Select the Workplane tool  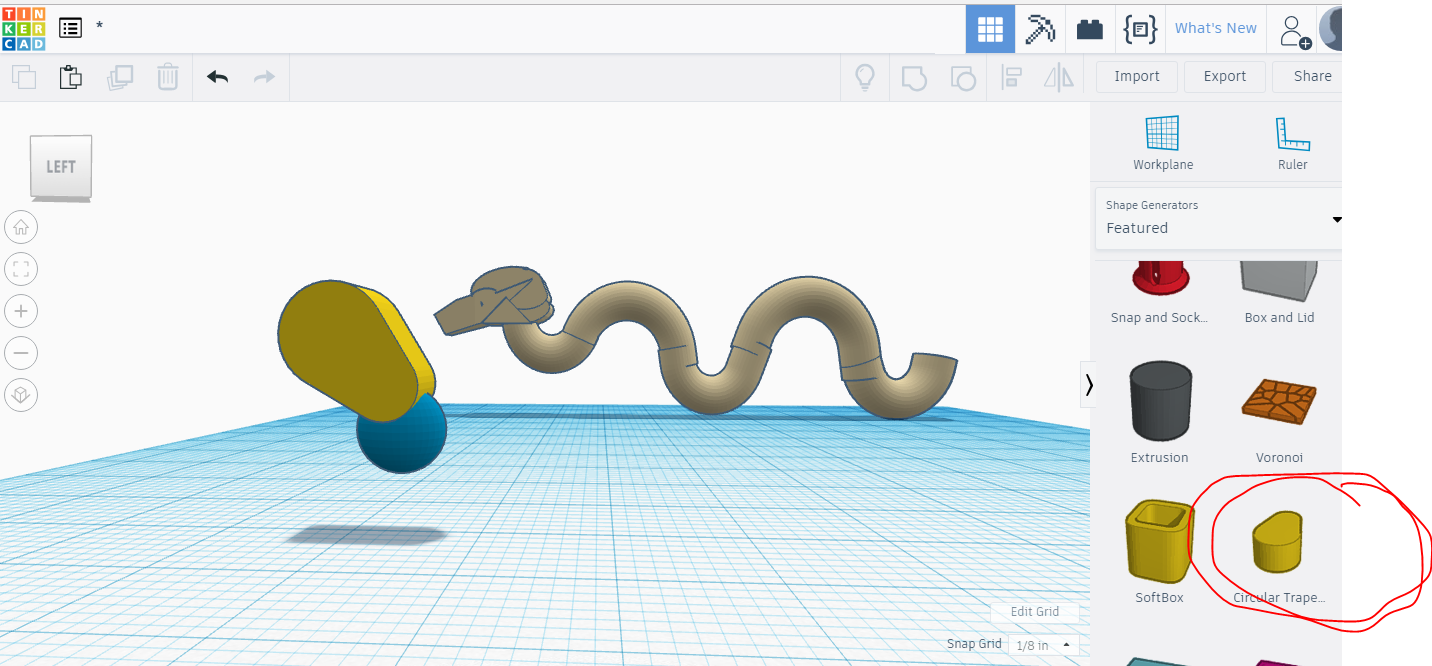point(1163,143)
